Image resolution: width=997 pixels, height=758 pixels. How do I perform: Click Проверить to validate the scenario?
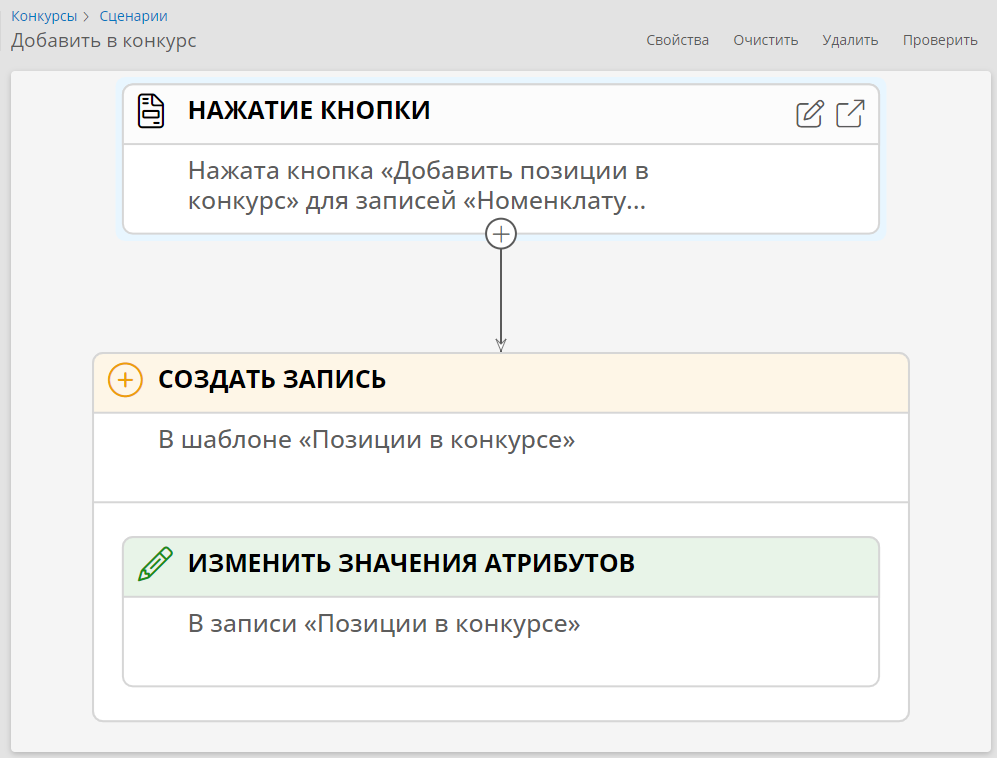[x=940, y=40]
